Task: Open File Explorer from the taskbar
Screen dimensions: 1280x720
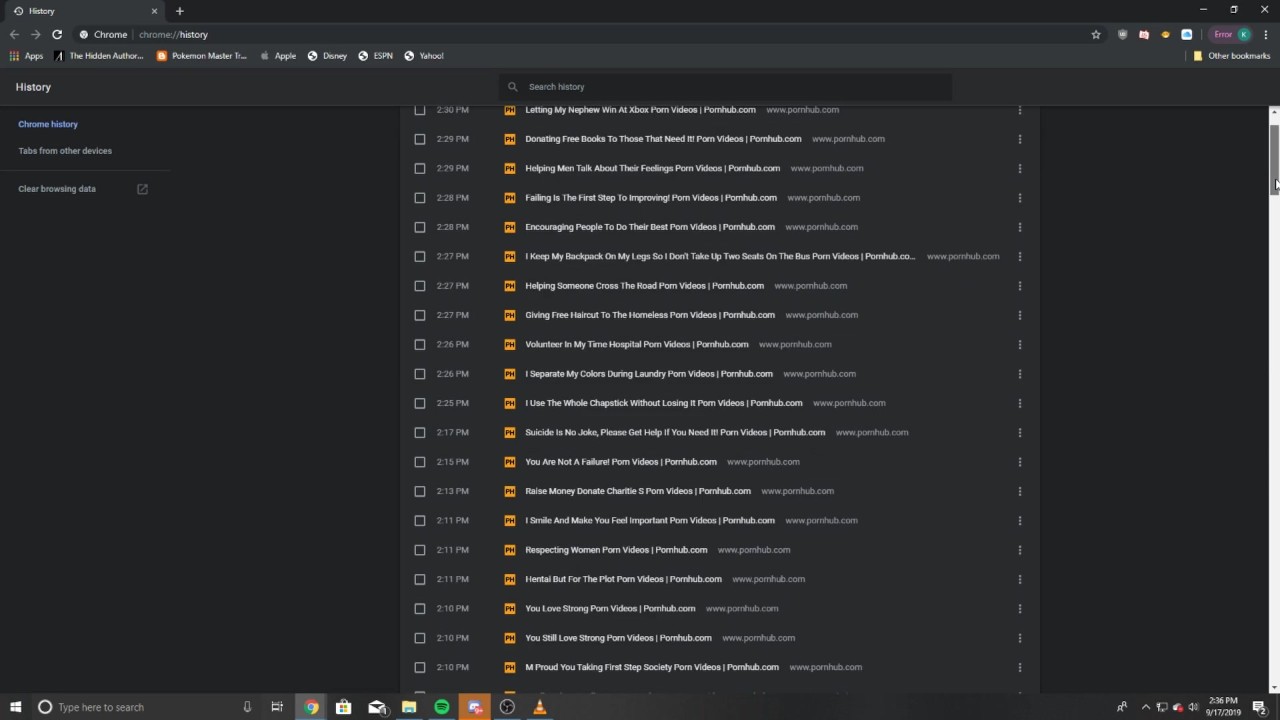Action: [x=409, y=707]
